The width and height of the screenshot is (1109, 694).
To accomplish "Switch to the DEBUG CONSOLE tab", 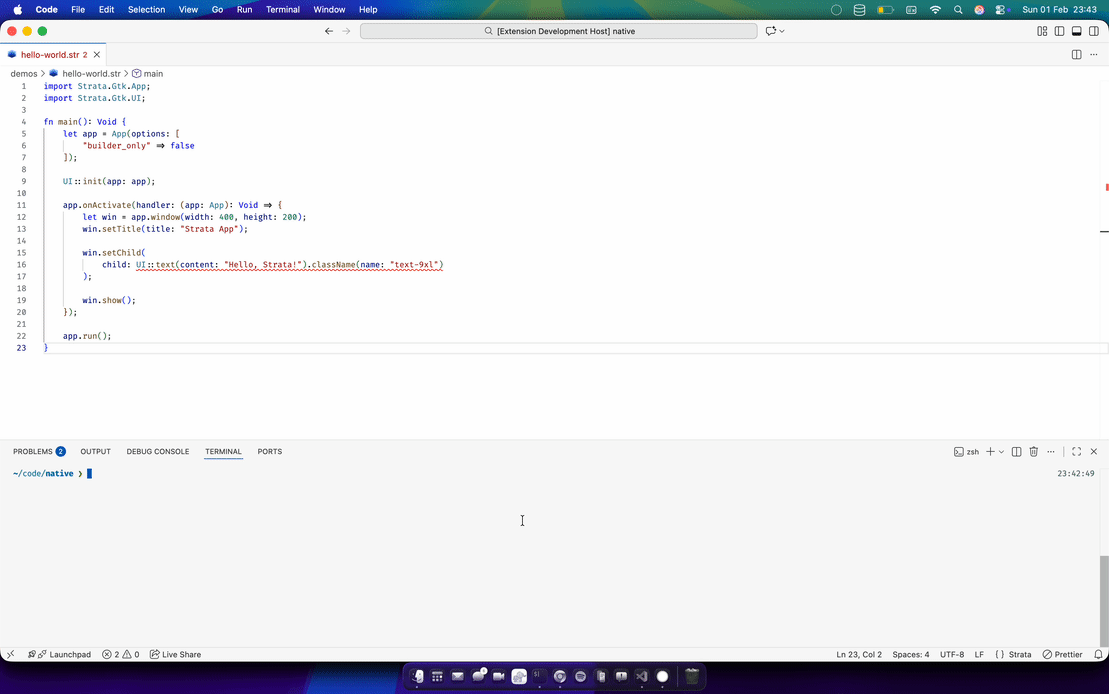I will [x=157, y=451].
